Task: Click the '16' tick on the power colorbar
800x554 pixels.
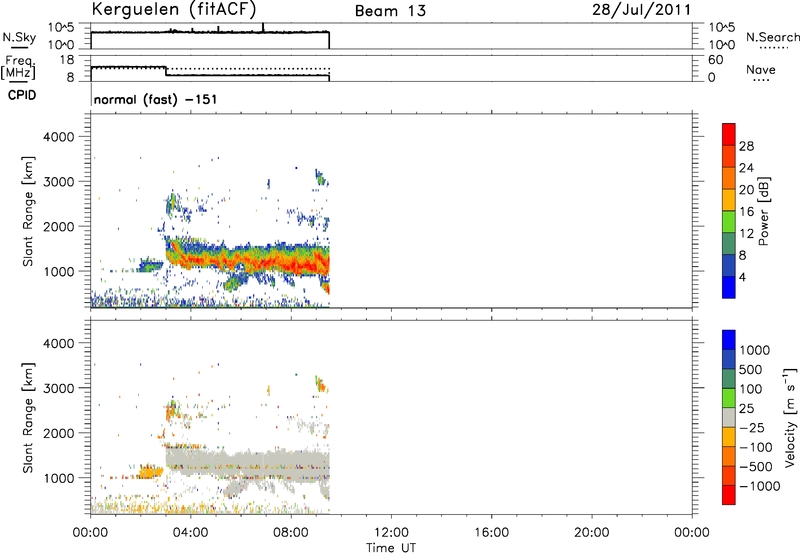Action: click(x=746, y=212)
